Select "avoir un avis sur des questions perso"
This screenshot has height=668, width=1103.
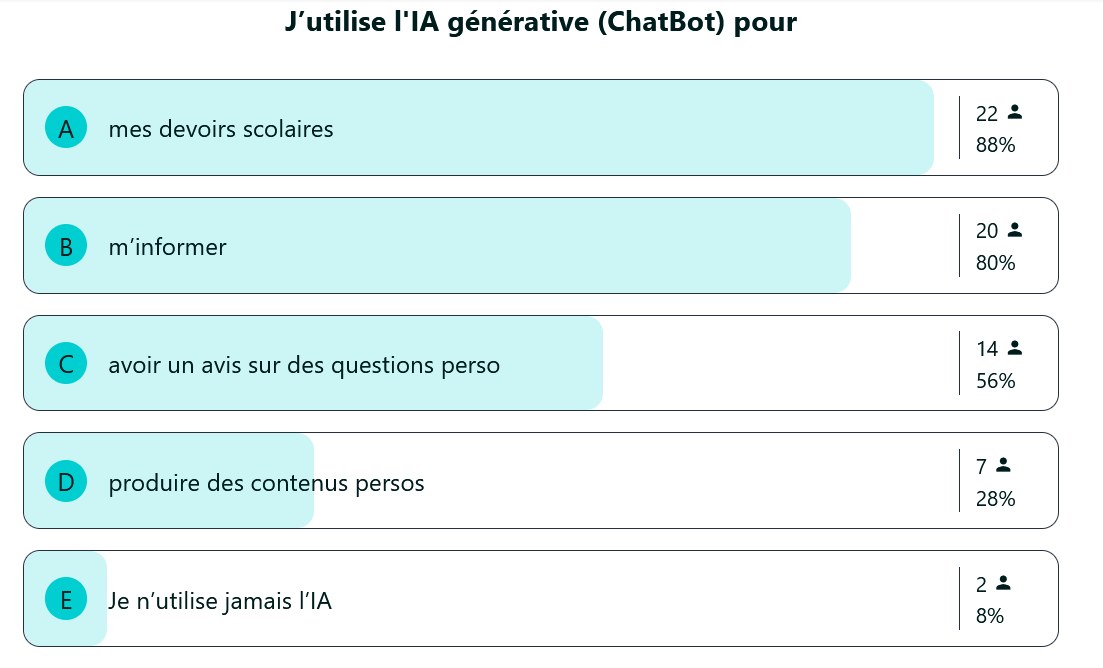click(x=304, y=365)
